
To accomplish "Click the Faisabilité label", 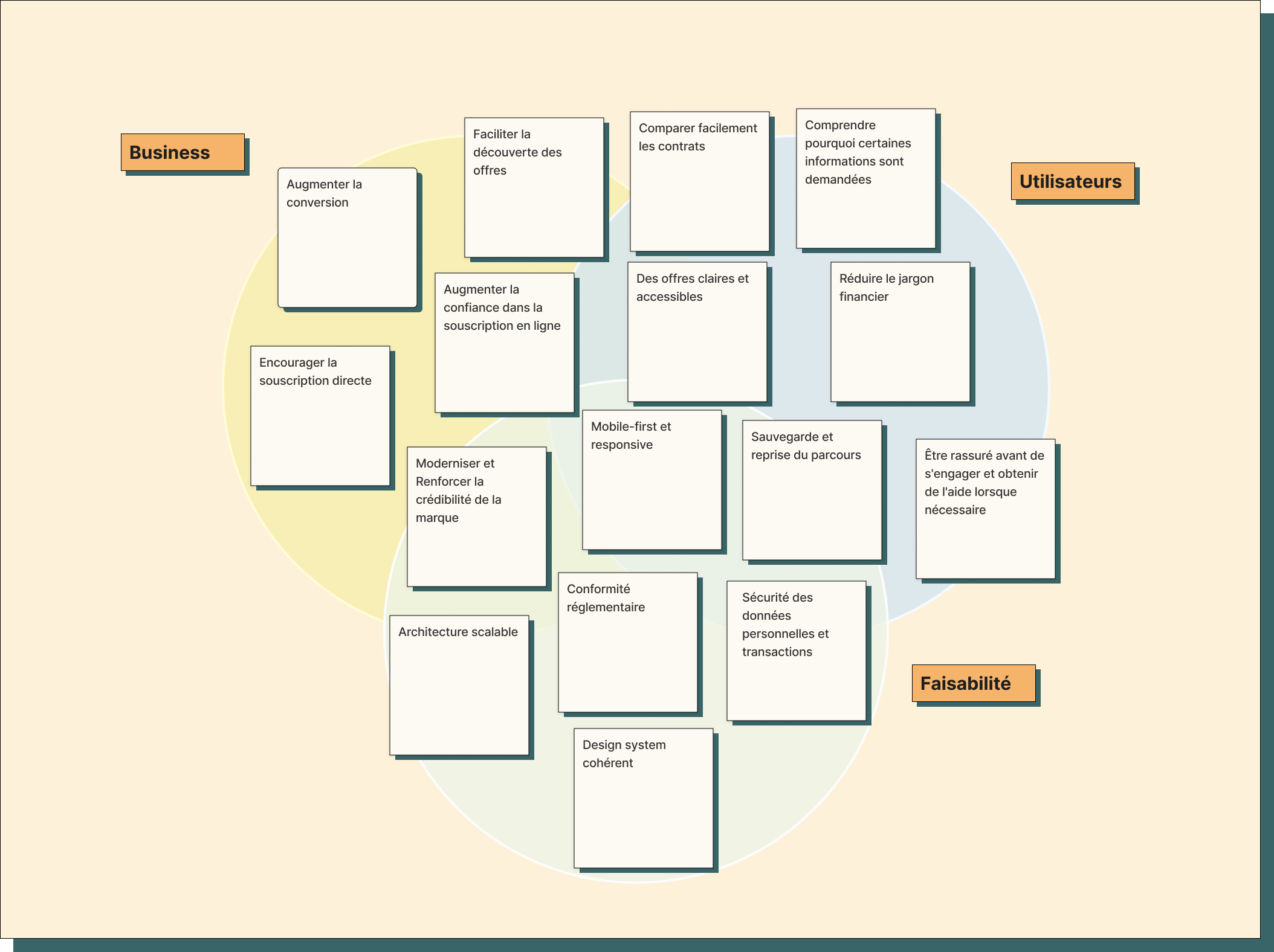I will [974, 683].
